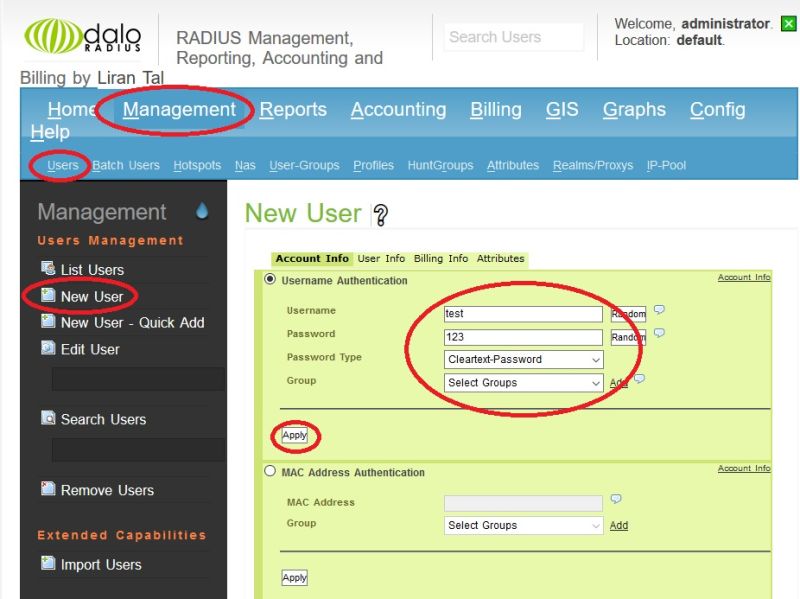The width and height of the screenshot is (800, 599).
Task: Click the List Users icon
Action: pyautogui.click(x=48, y=268)
